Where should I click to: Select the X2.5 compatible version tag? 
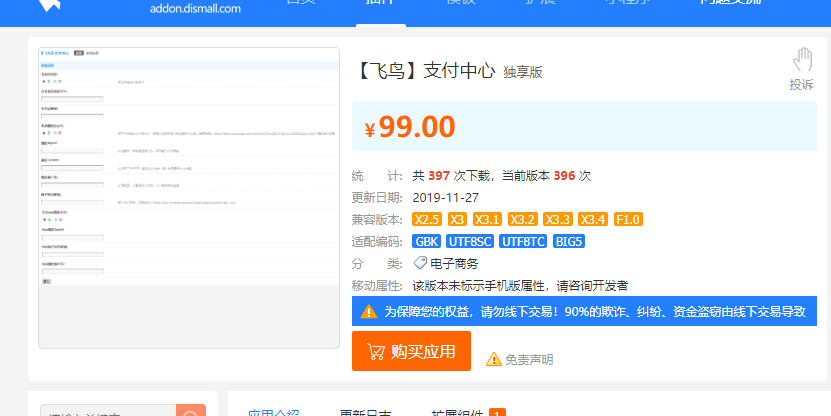coord(427,219)
